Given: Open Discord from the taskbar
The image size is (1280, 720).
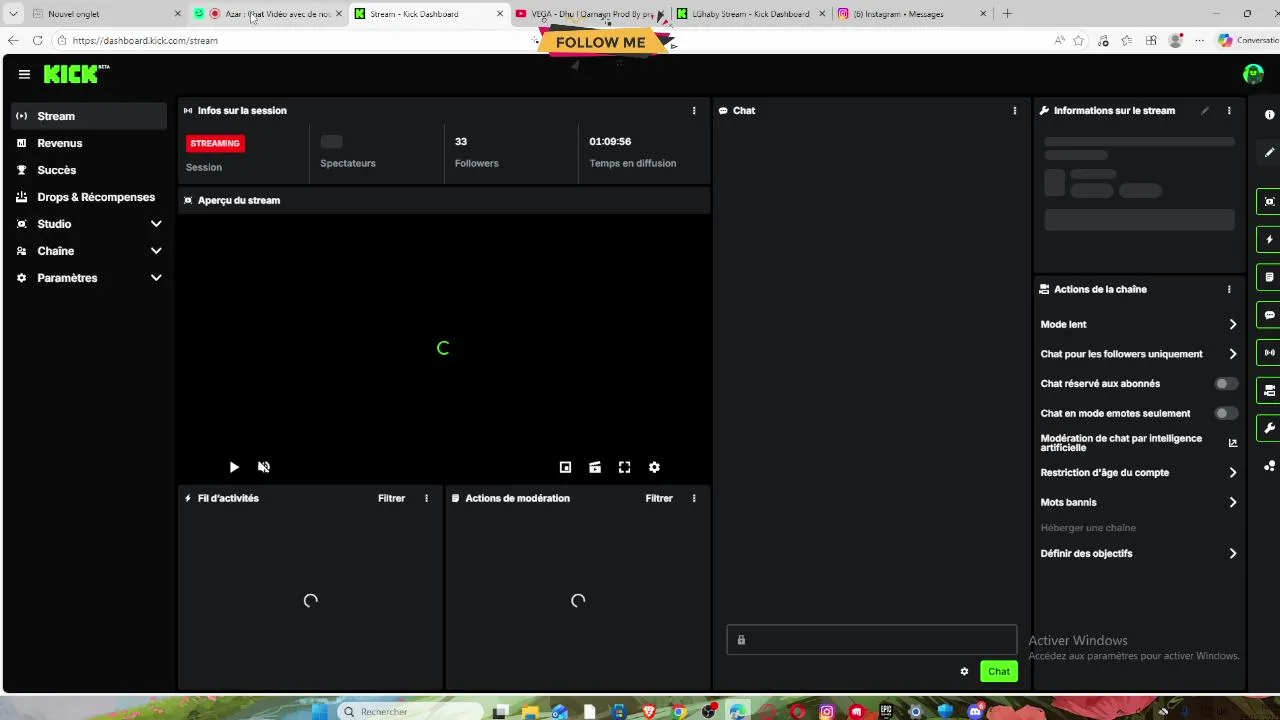Looking at the screenshot, I should coord(975,712).
